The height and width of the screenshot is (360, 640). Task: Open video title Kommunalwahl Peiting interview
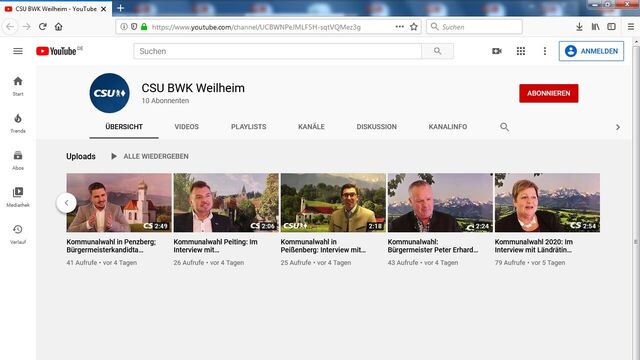[x=215, y=246]
